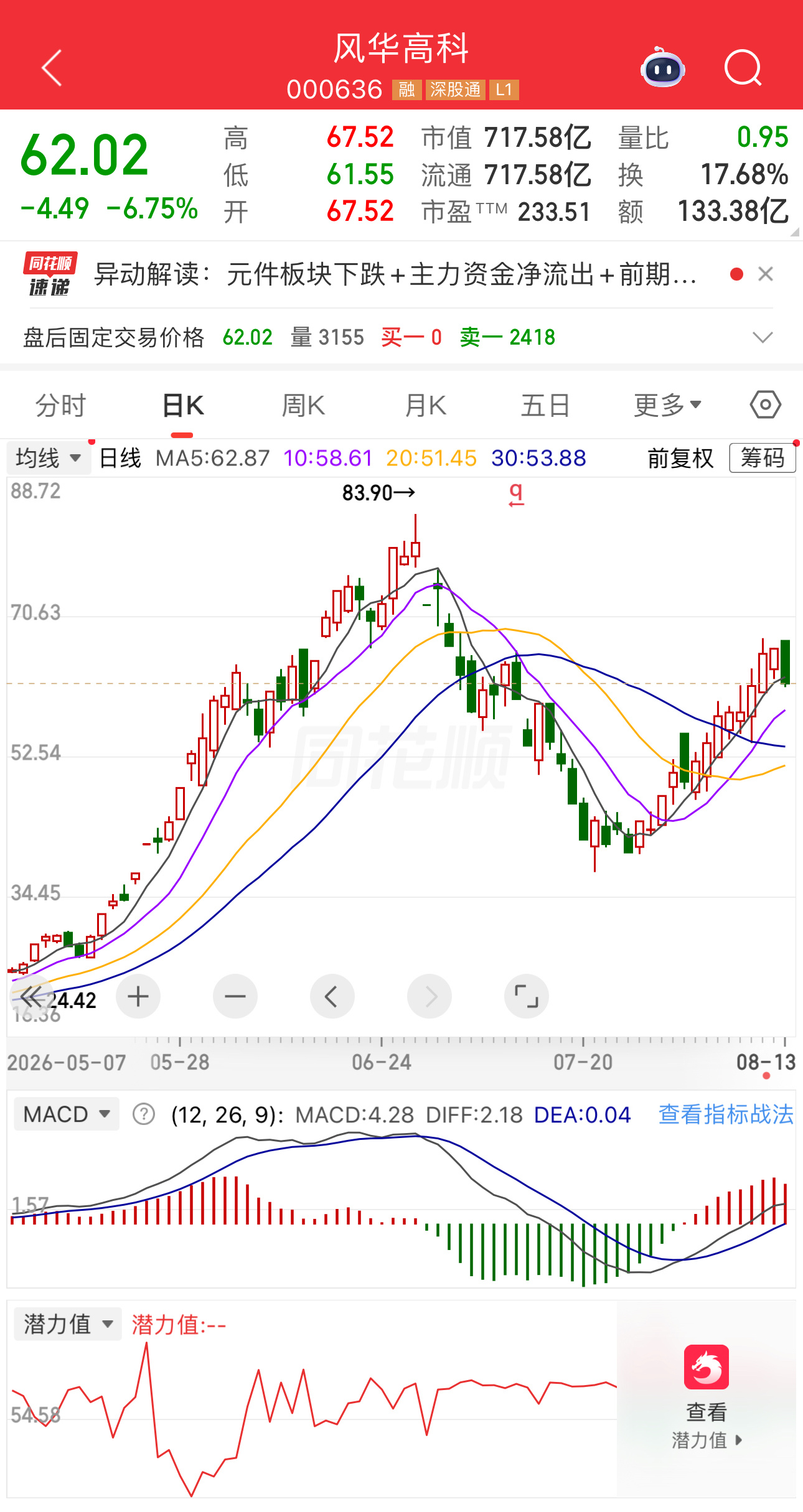Open the 查看指标战法 link

coord(726,1114)
